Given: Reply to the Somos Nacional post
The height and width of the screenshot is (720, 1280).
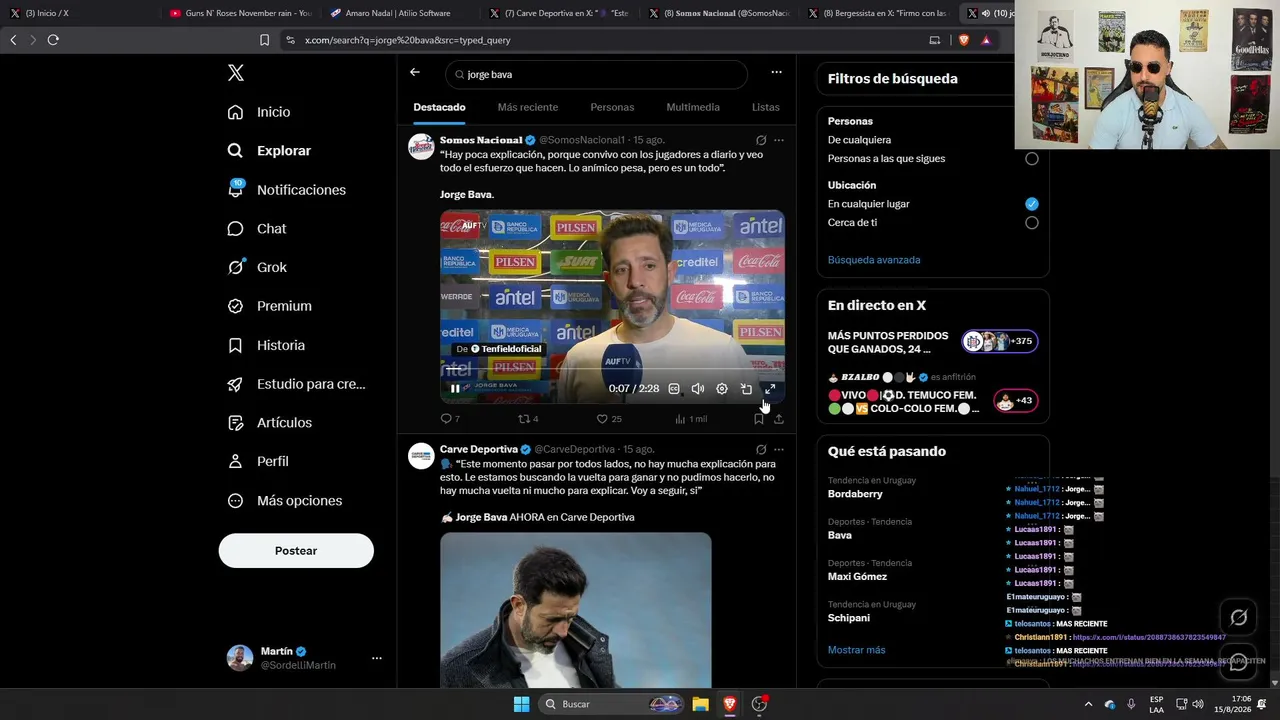Looking at the screenshot, I should coord(450,419).
